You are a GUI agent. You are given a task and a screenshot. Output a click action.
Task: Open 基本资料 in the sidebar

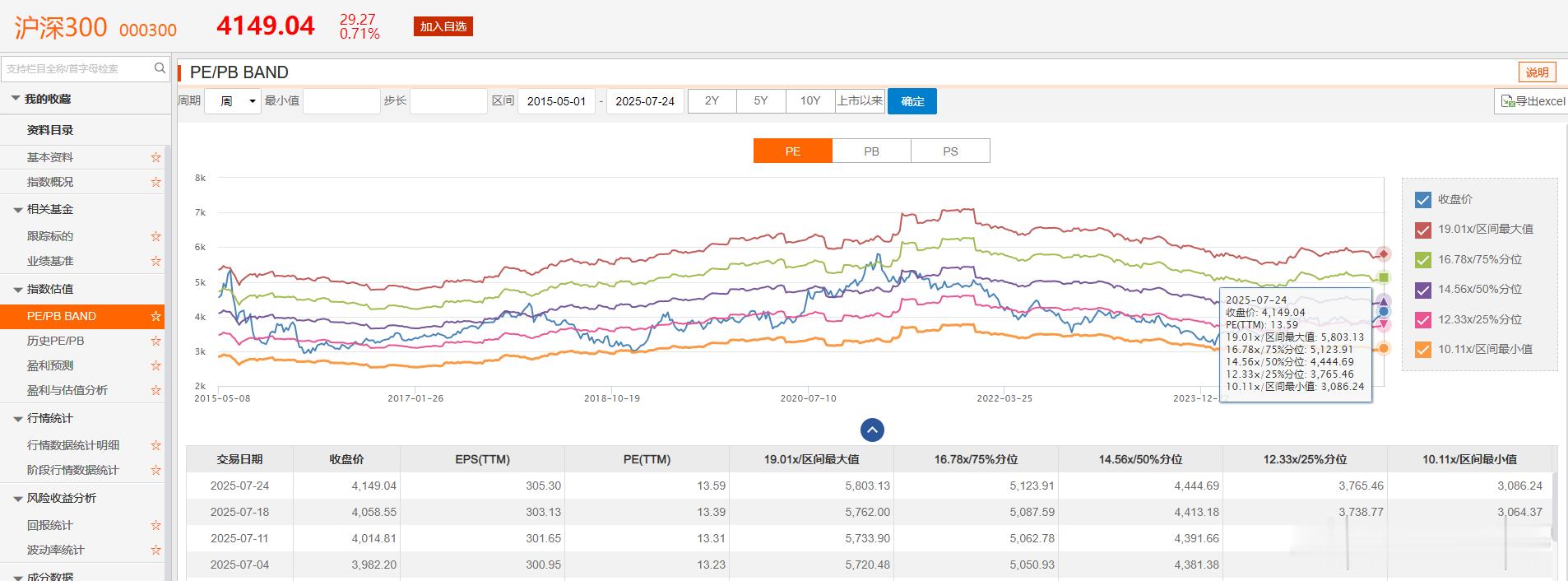50,157
